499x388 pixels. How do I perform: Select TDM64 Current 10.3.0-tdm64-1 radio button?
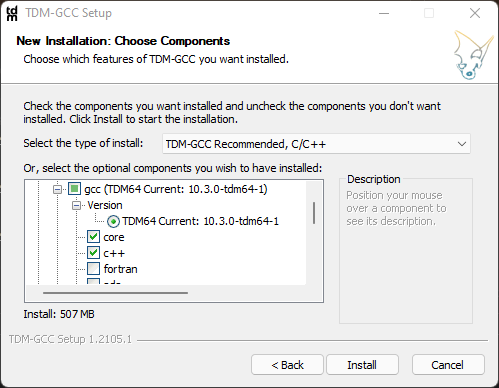click(113, 221)
